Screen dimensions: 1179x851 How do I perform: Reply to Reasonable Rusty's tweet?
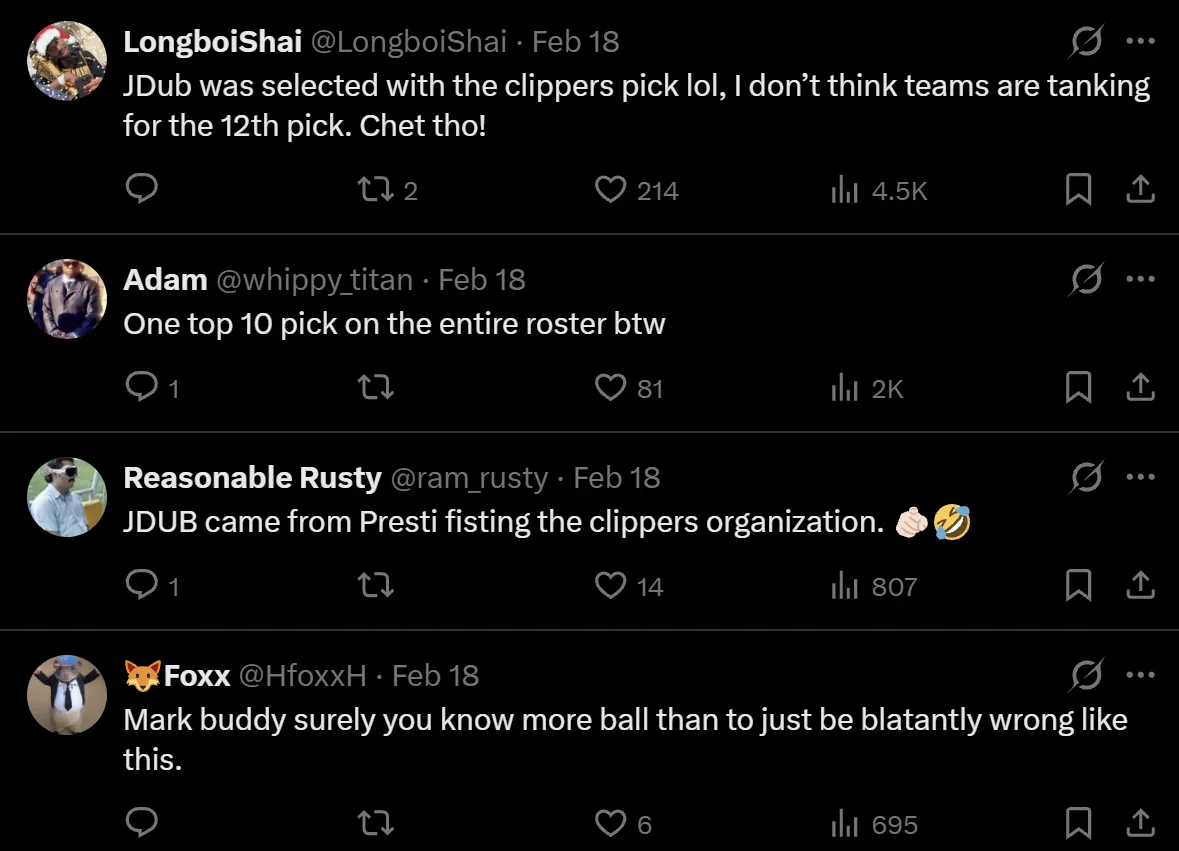tap(142, 585)
